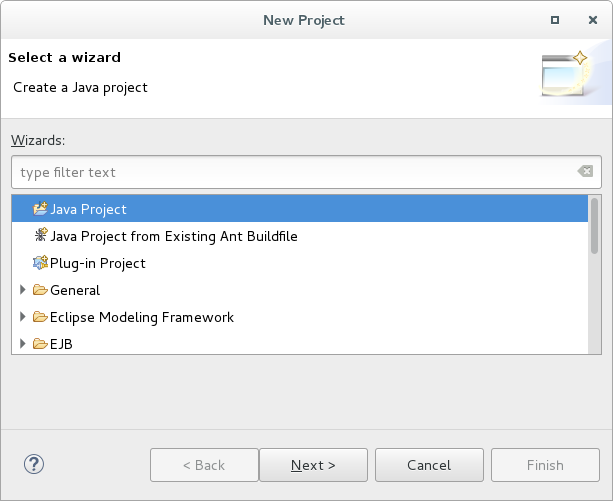Focus the type filter text field
The image size is (613, 501).
pos(306,172)
